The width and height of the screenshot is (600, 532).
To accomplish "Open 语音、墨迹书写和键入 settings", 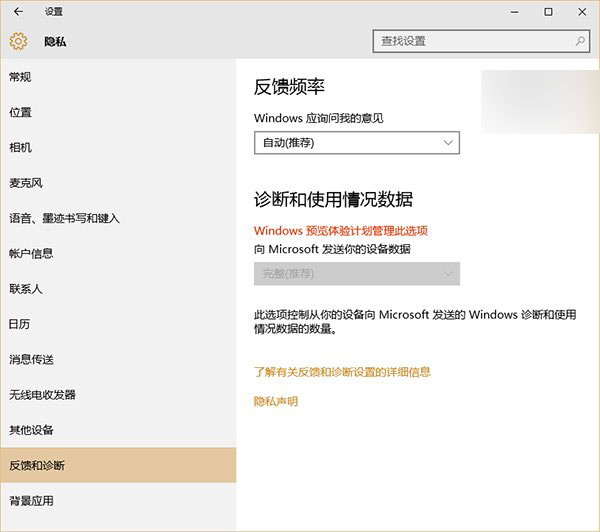I will [x=64, y=218].
